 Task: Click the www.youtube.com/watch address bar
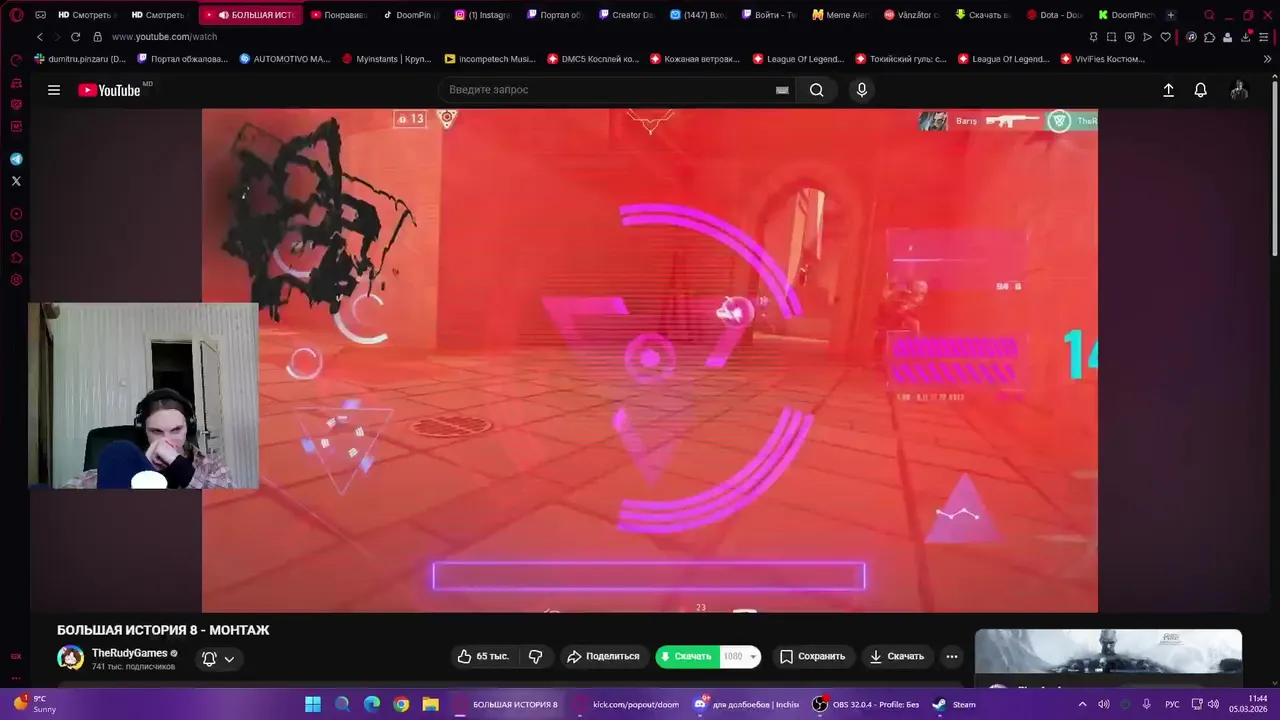[x=164, y=37]
